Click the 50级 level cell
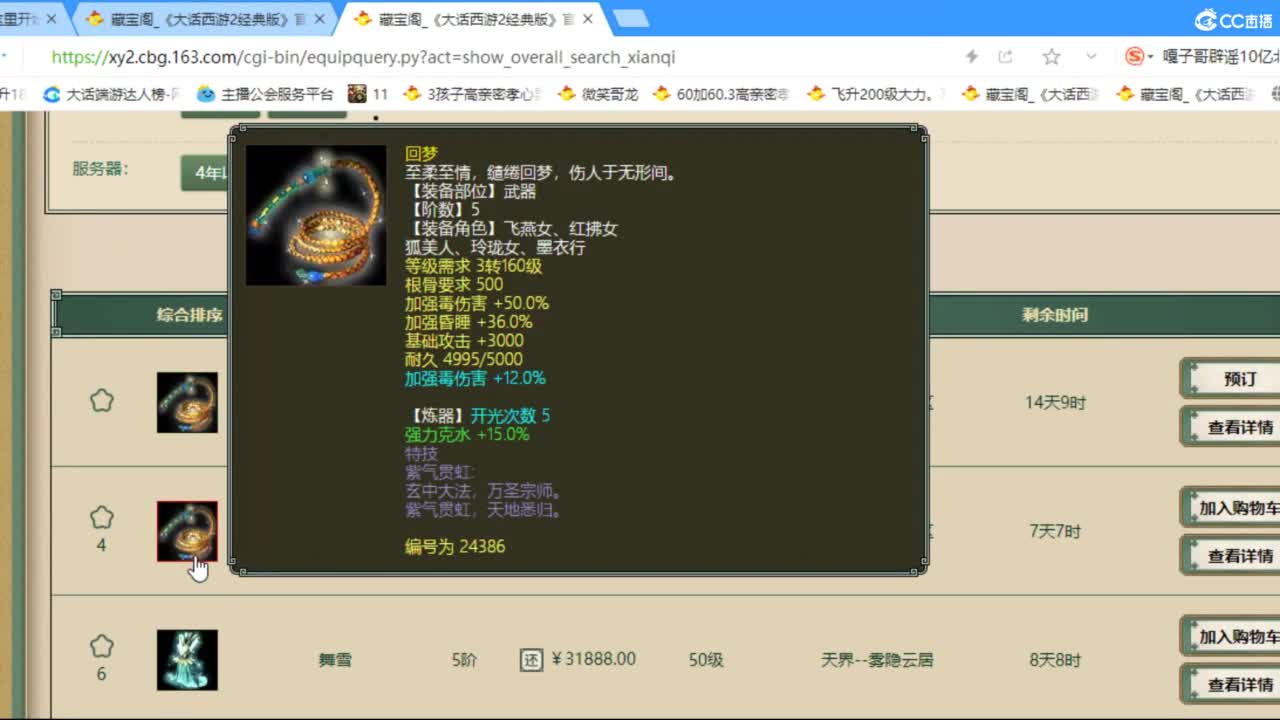The image size is (1280, 720). click(x=706, y=660)
